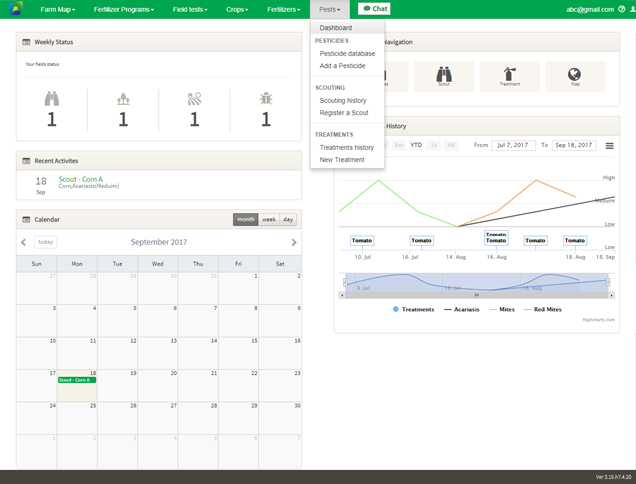Click the Tomato flag near 10. Jul
636x484 pixels.
click(362, 241)
